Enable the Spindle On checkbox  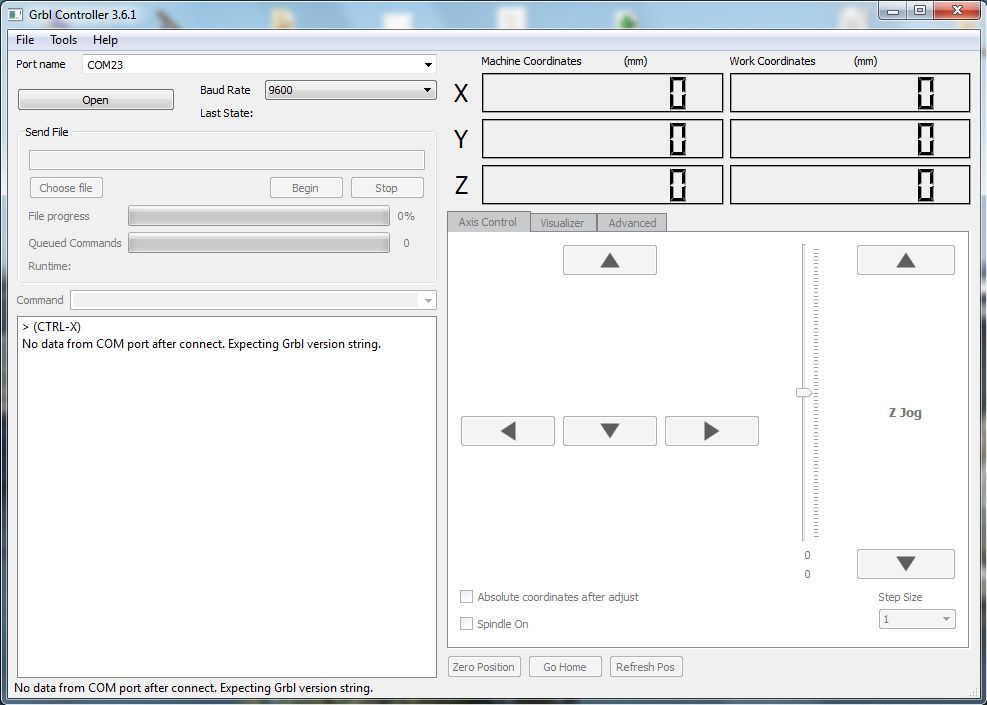(466, 624)
